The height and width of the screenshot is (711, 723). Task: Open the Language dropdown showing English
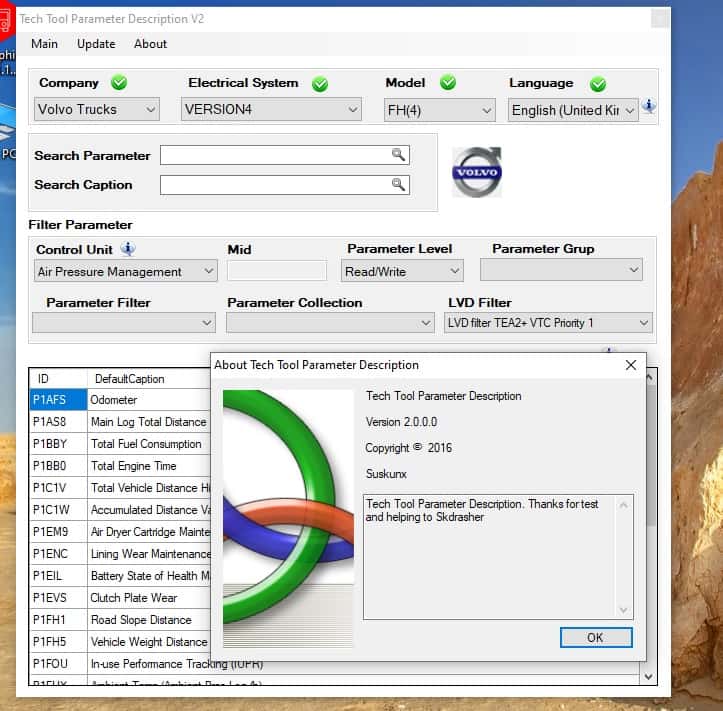click(x=573, y=110)
